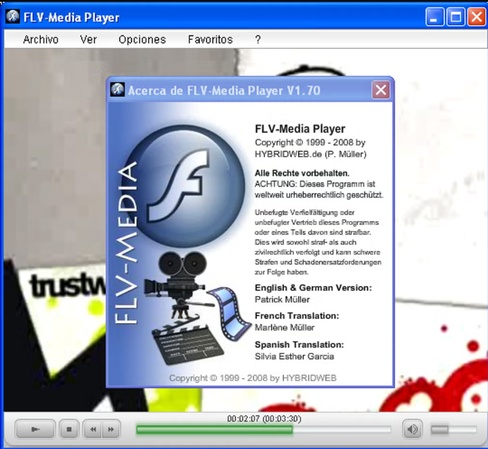
Task: Click 'Spanish Translation:' label
Action: point(299,345)
